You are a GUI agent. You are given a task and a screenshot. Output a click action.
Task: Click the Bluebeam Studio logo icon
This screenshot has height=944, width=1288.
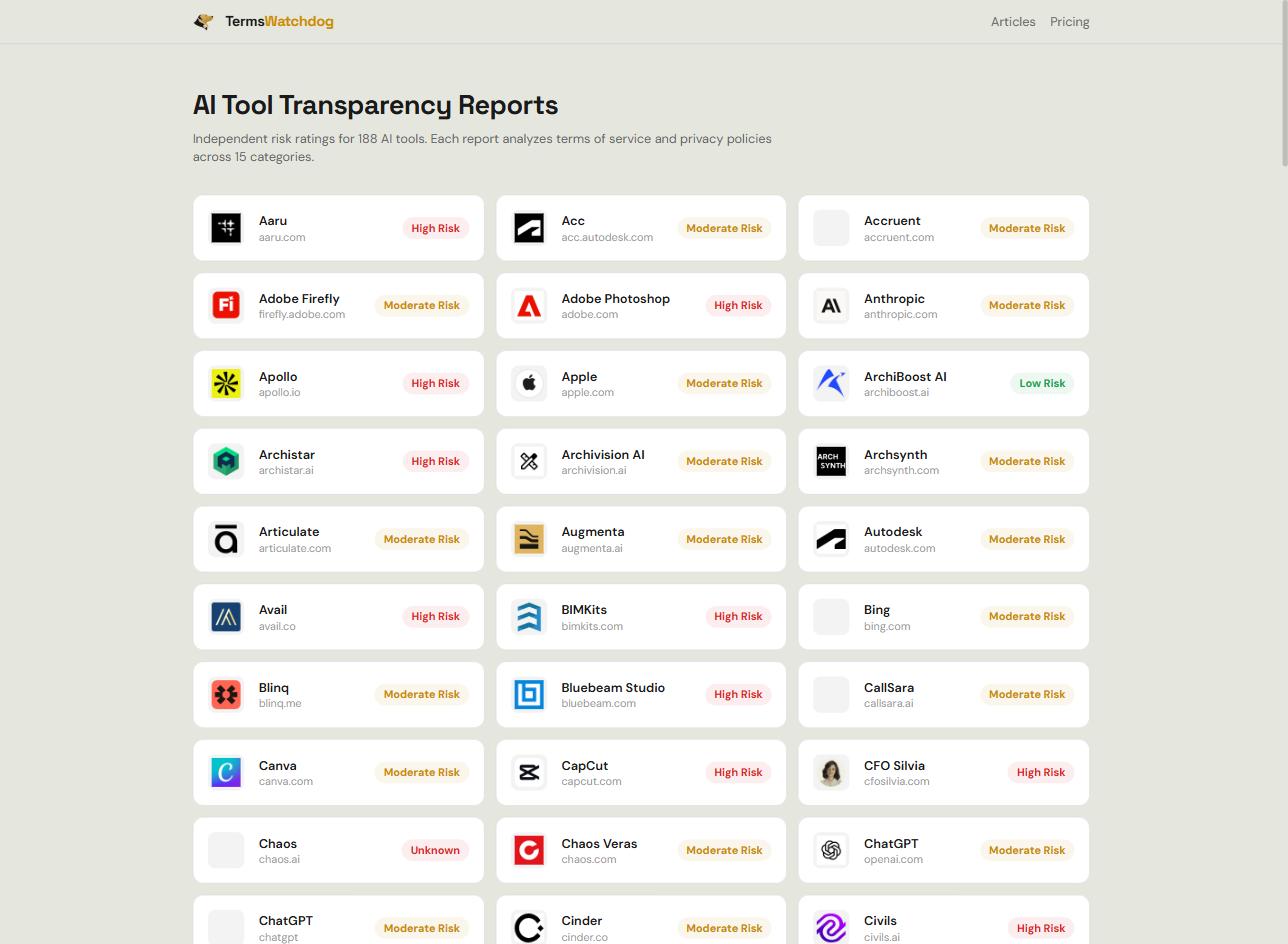tap(529, 694)
